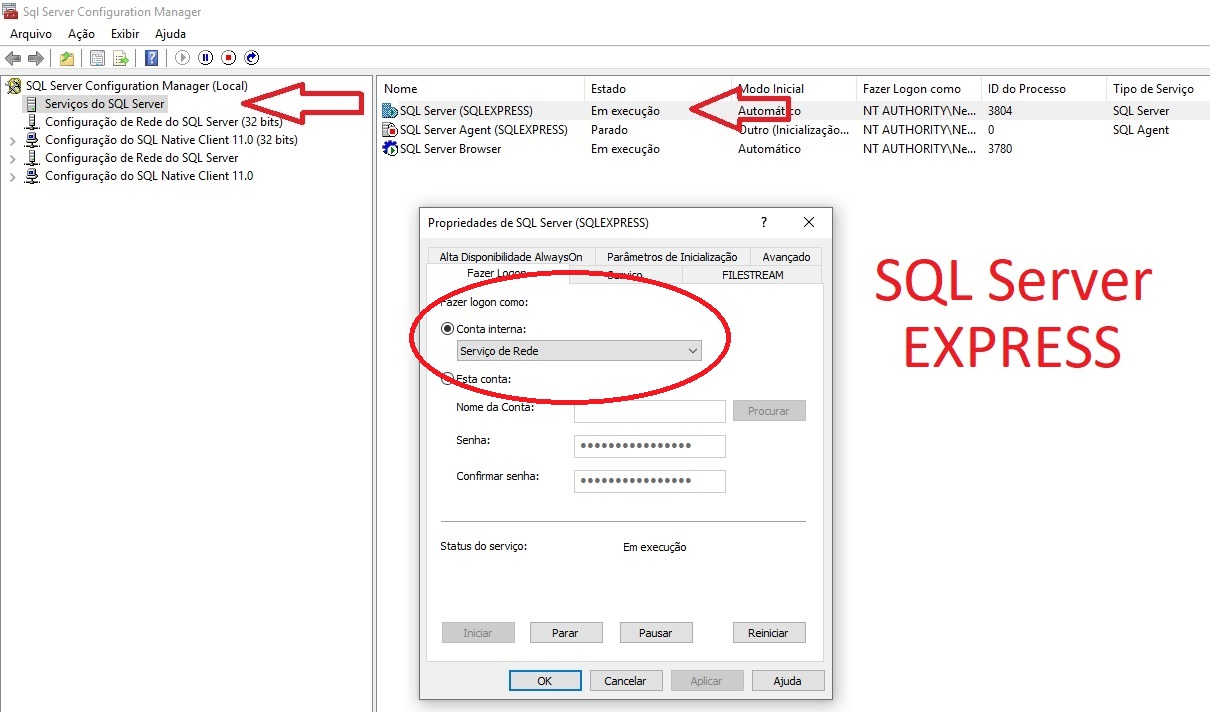Click the SQL Native Client 11.0 (32 bits) icon
Viewport: 1210px width, 712px height.
(x=32, y=140)
